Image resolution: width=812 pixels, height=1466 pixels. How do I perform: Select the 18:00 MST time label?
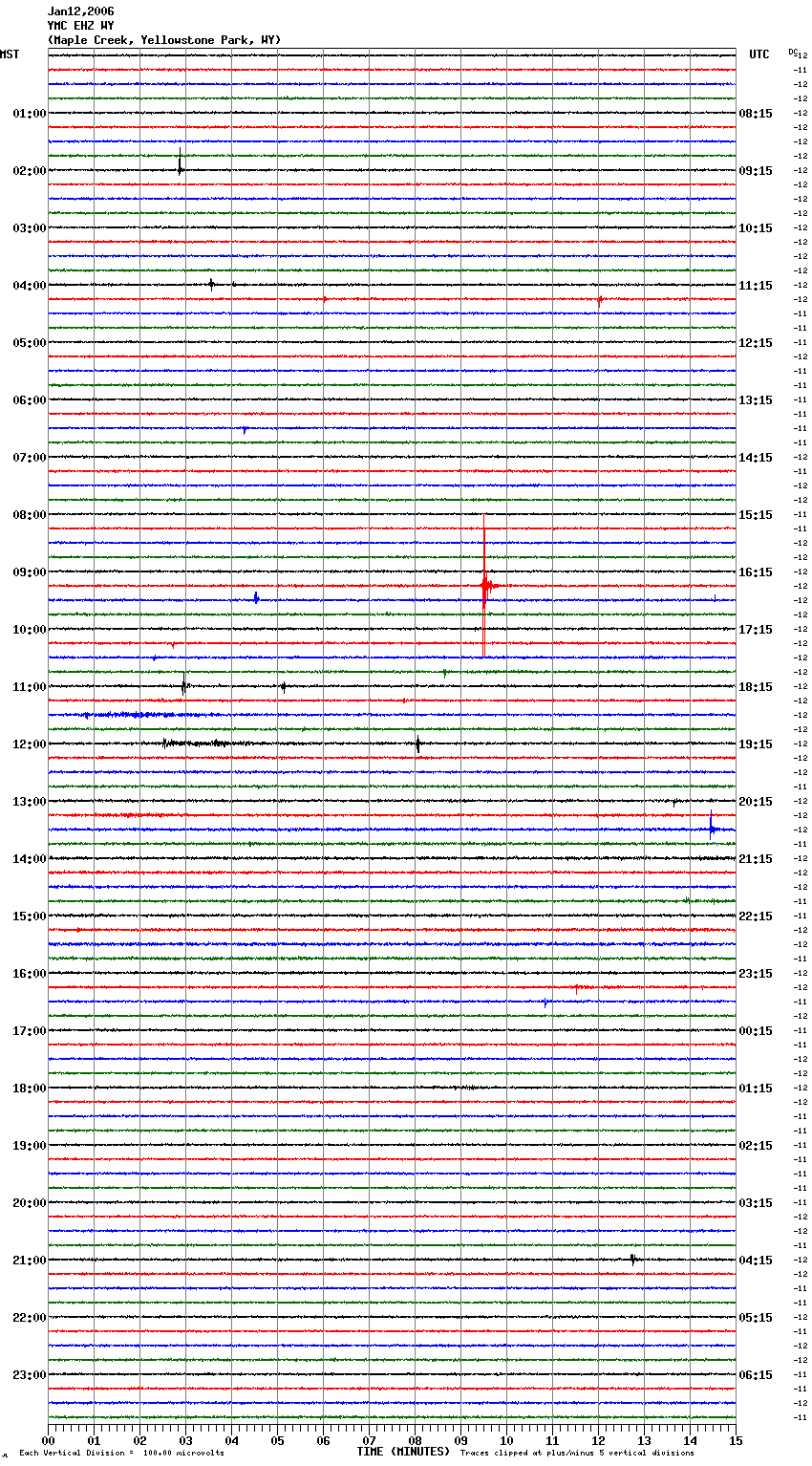30,1089
